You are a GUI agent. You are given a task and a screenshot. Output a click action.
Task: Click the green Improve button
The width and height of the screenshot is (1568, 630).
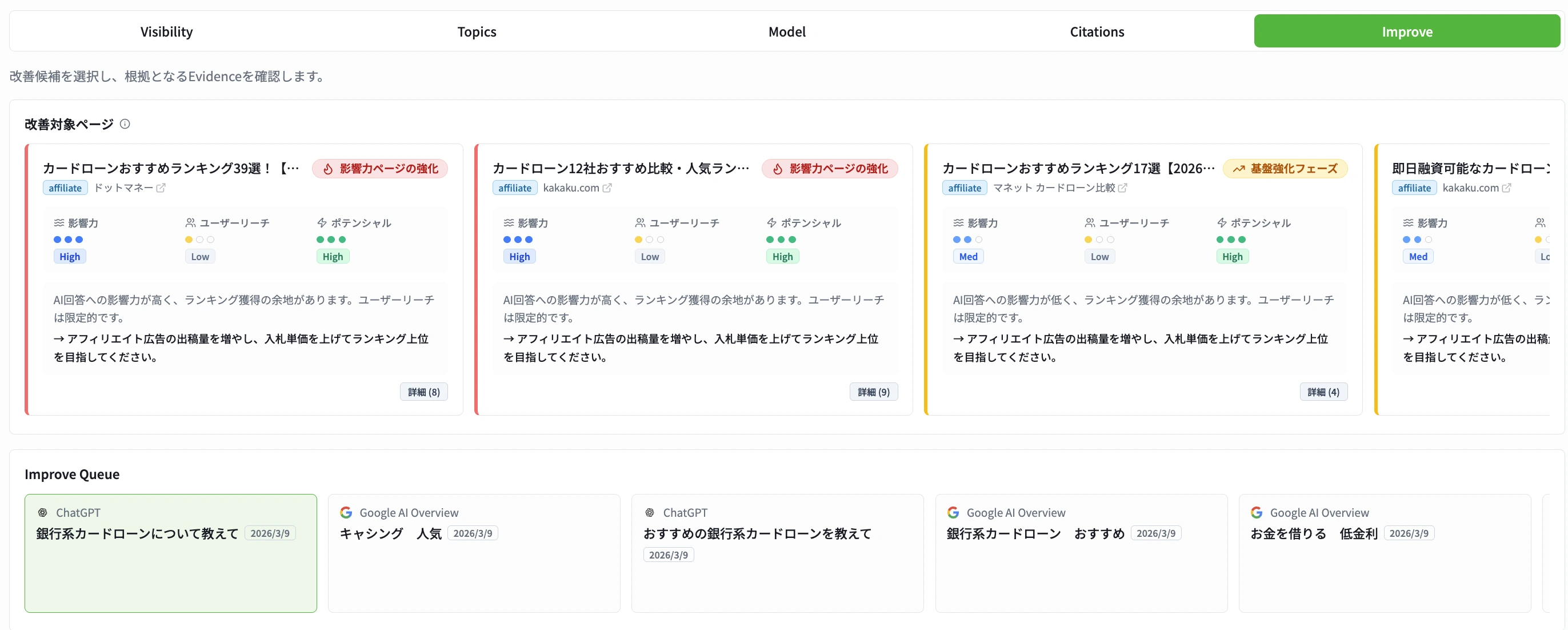tap(1407, 31)
